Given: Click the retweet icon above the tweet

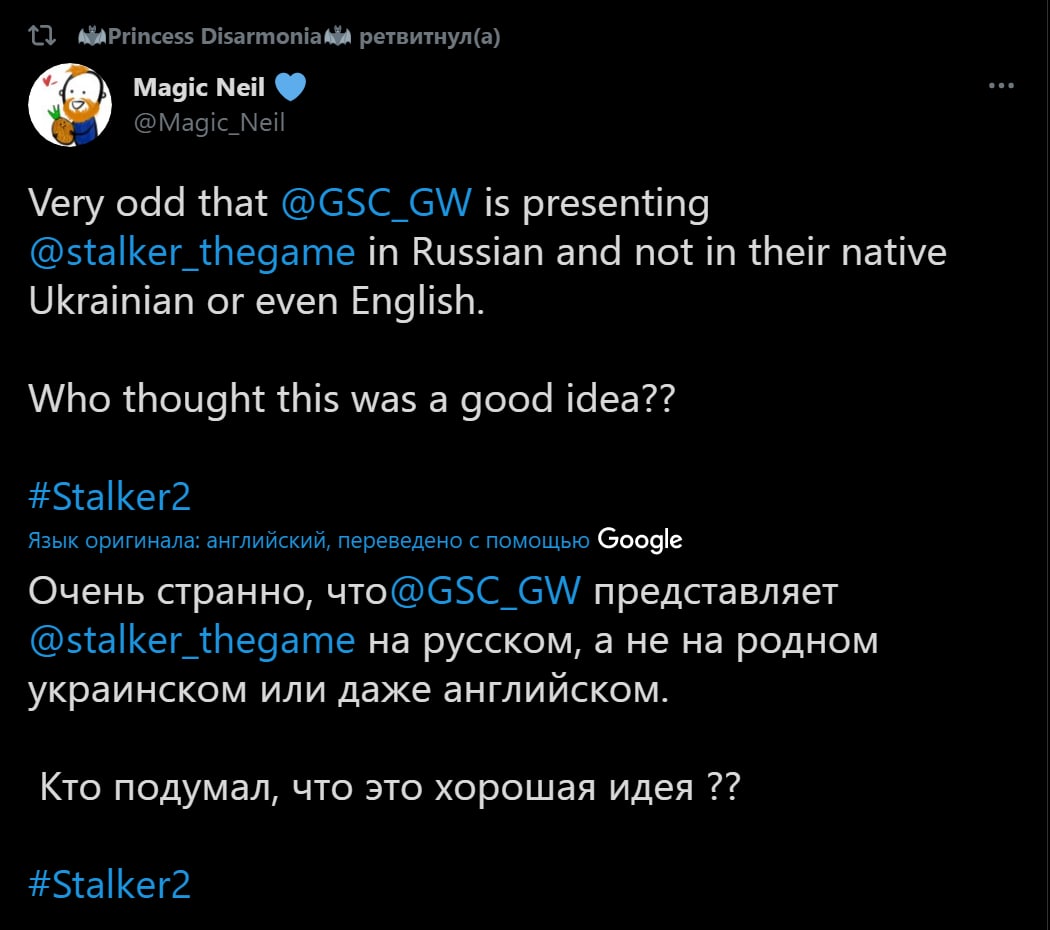Looking at the screenshot, I should coord(41,39).
